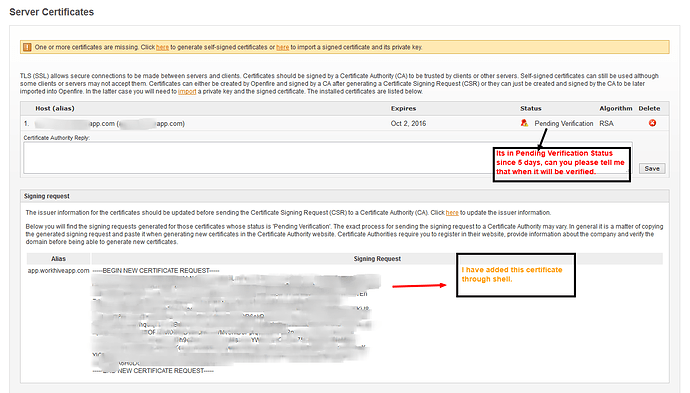Click the 'RSA' algorithm value
The width and height of the screenshot is (690, 393).
pos(606,124)
